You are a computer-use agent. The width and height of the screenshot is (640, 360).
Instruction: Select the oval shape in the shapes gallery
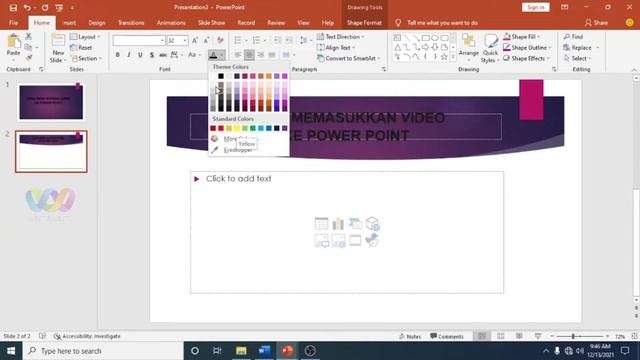click(x=435, y=38)
